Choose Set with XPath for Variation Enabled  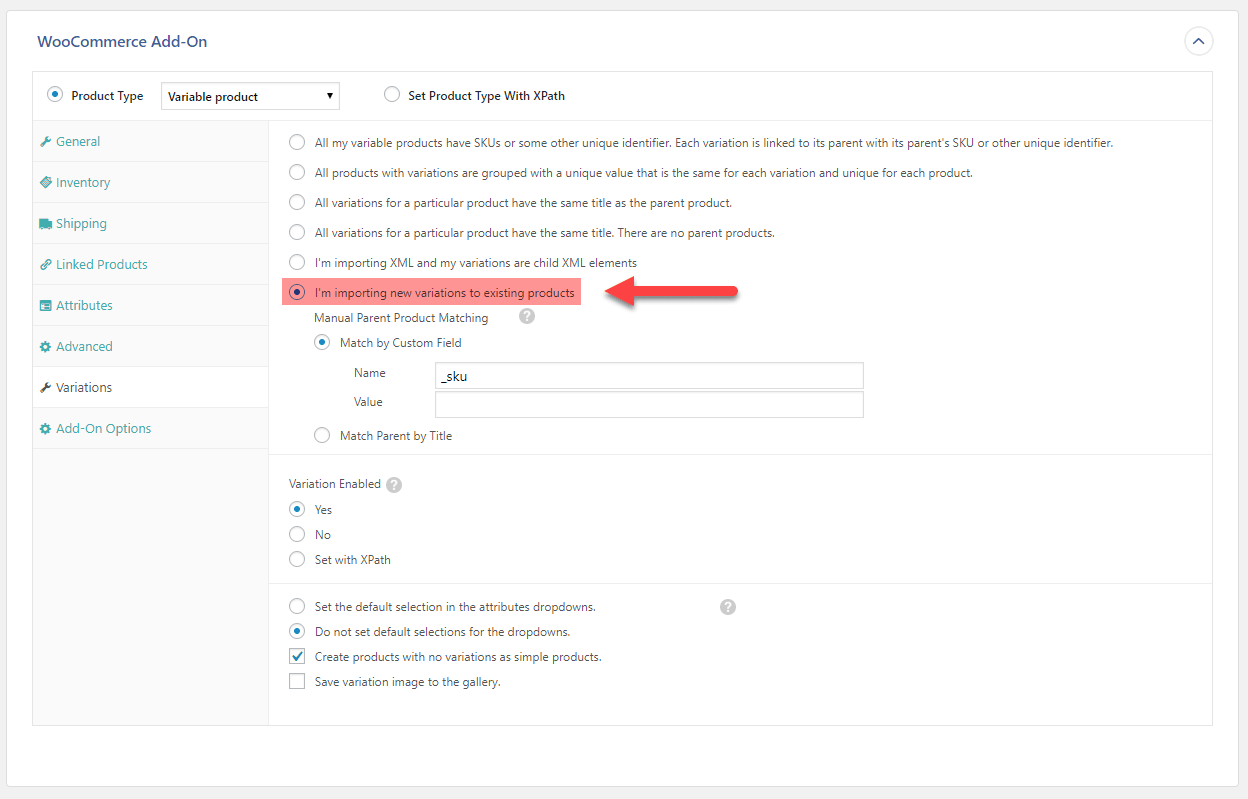[x=297, y=559]
